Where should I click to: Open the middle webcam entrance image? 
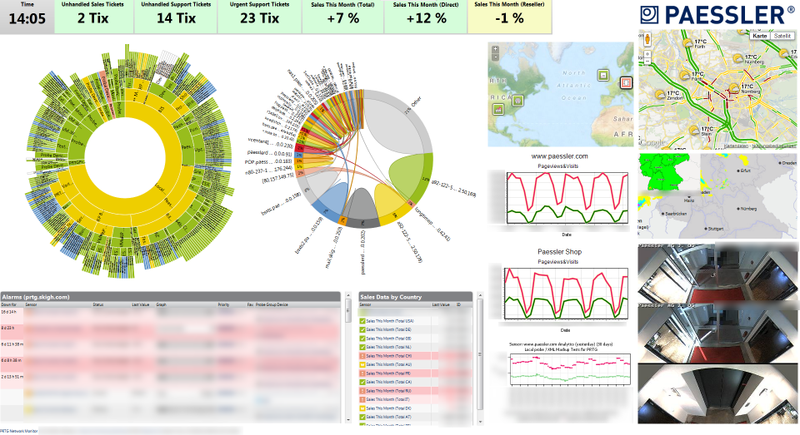(717, 332)
